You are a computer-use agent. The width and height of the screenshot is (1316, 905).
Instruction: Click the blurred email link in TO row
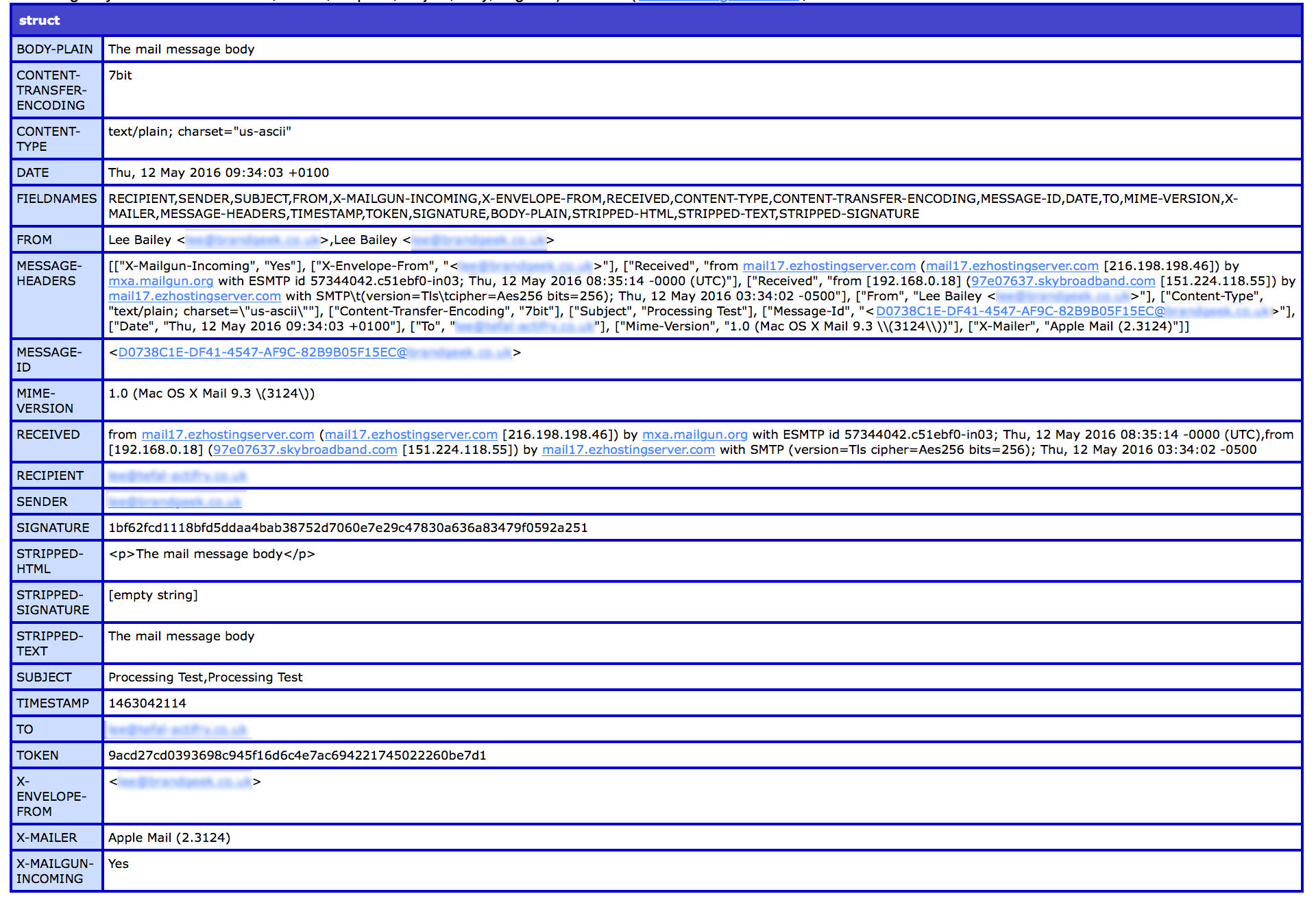coord(178,729)
